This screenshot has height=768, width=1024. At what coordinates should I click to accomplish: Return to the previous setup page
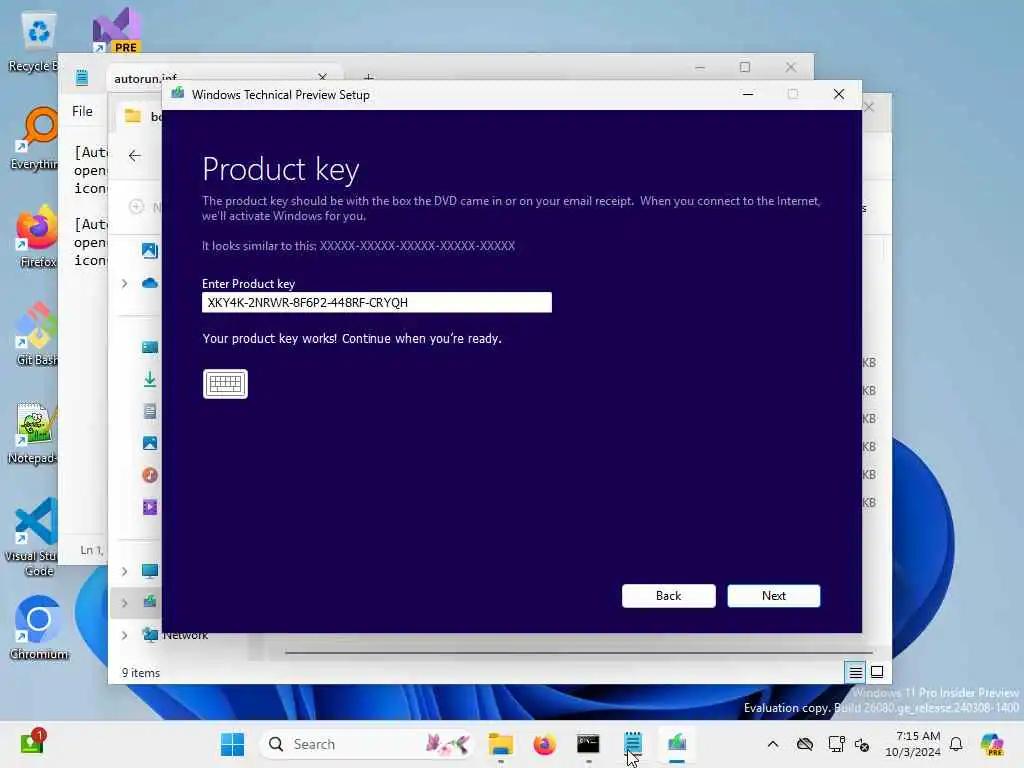click(x=669, y=596)
